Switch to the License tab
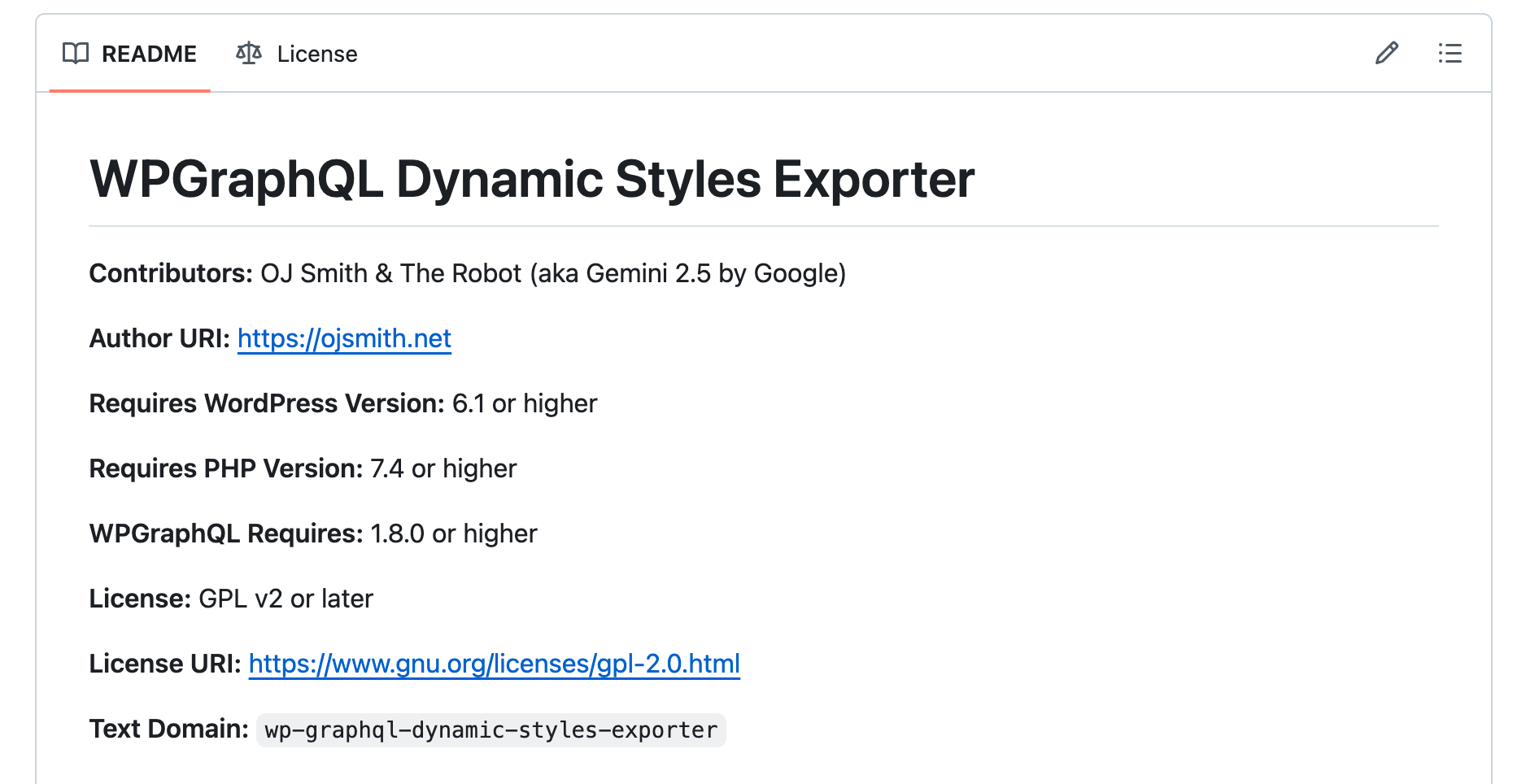Viewport: 1513px width, 784px height. (316, 54)
